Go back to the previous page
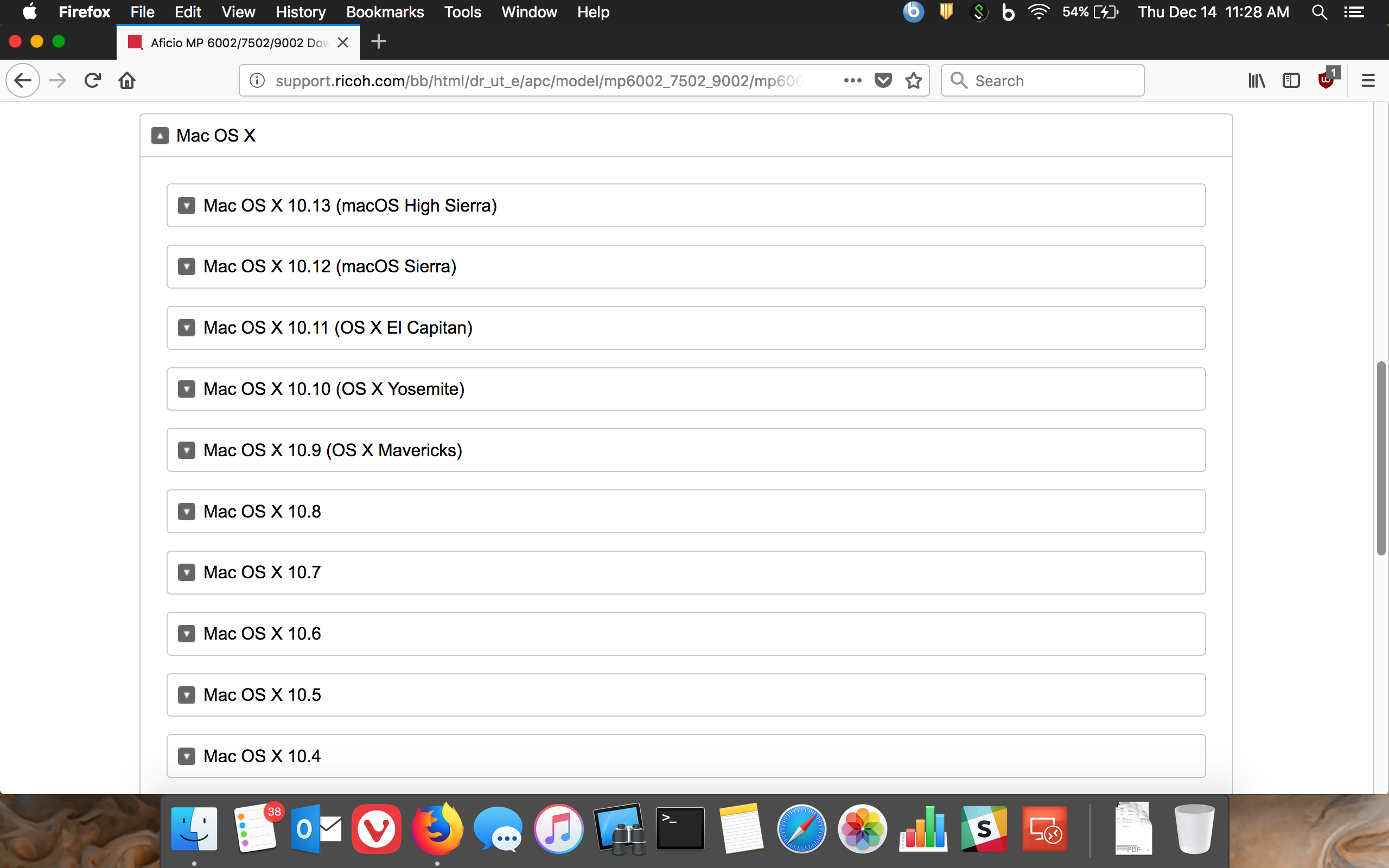The image size is (1389, 868). tap(23, 80)
